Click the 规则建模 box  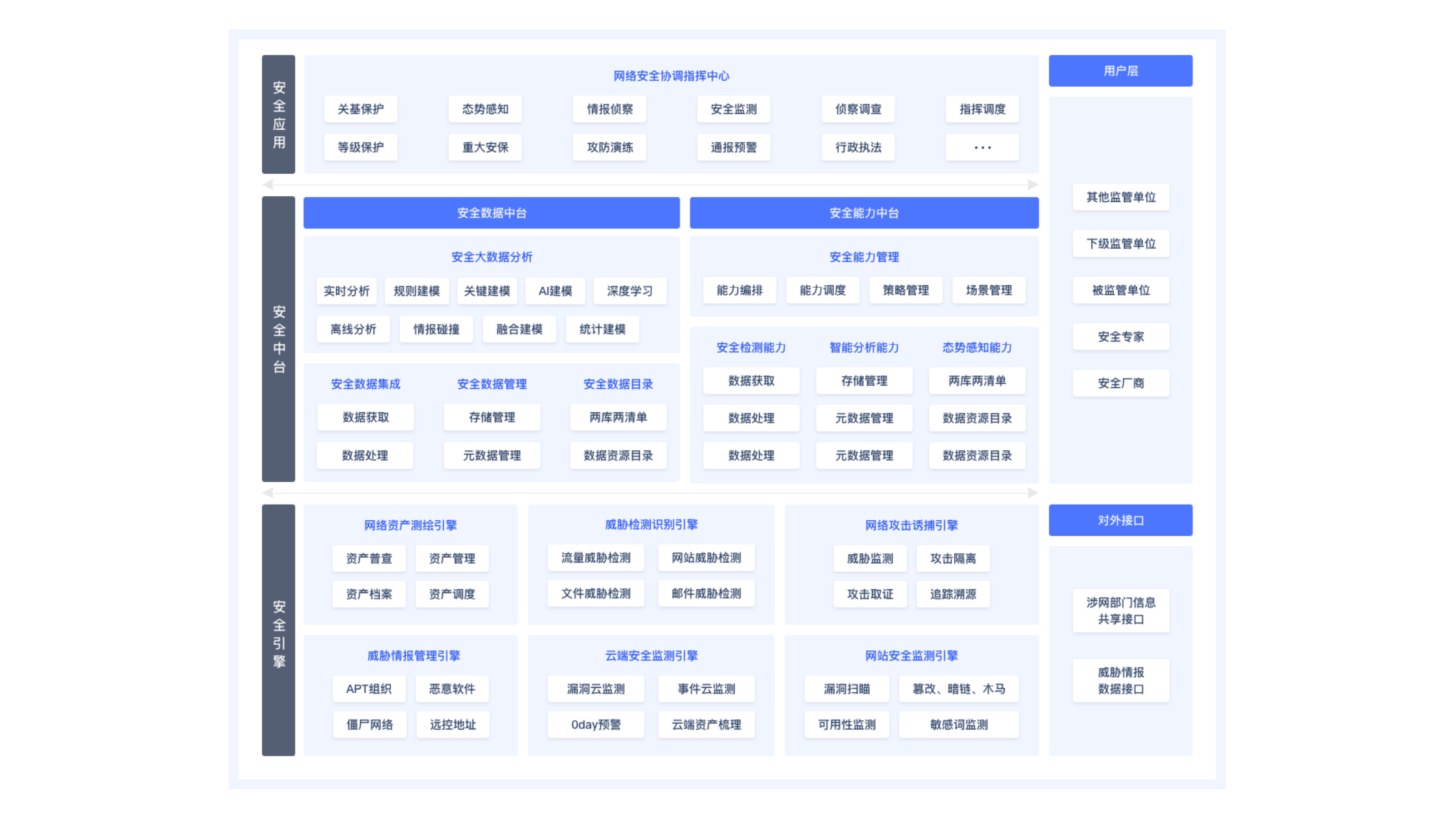(x=416, y=291)
